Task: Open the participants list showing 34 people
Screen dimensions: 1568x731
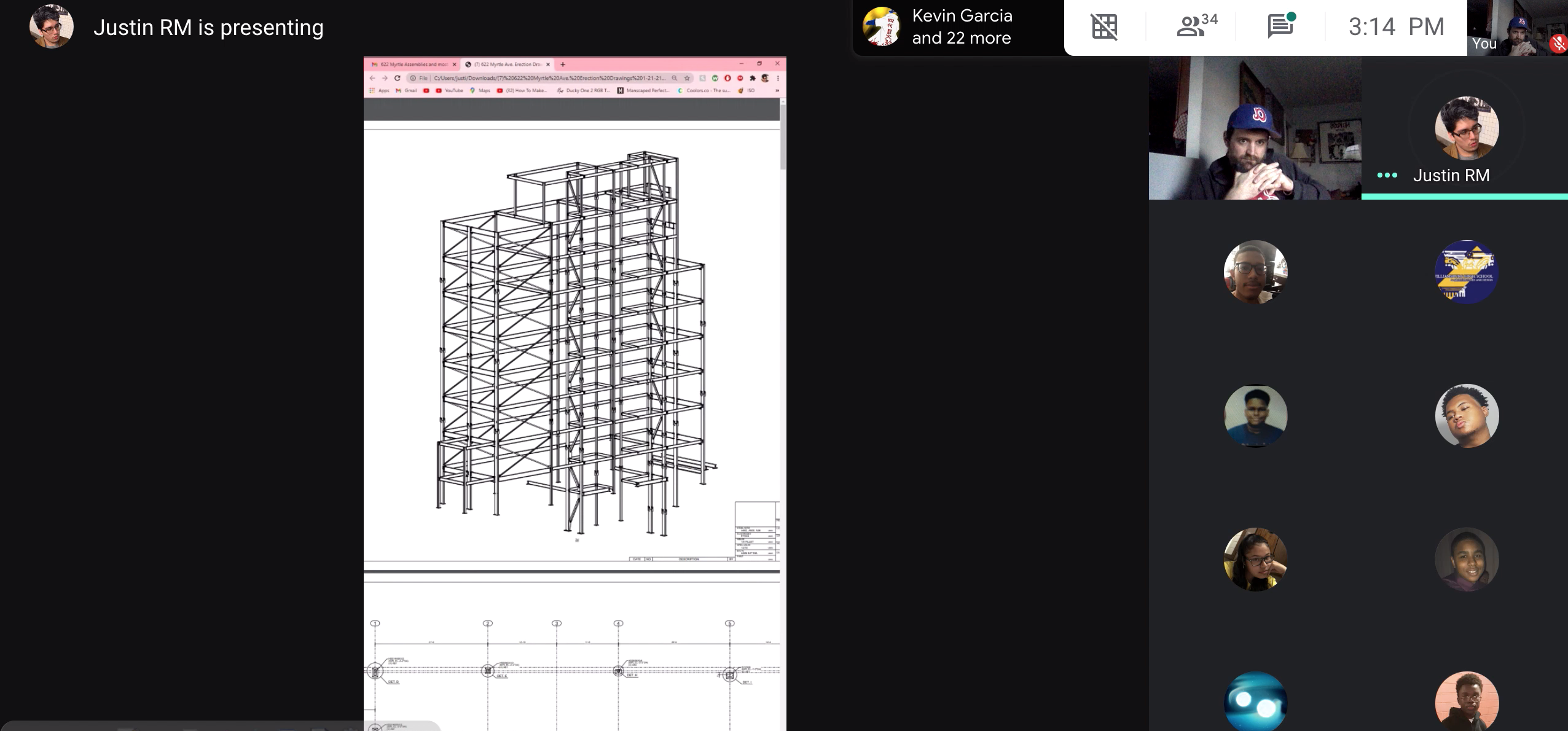Action: (x=1195, y=26)
